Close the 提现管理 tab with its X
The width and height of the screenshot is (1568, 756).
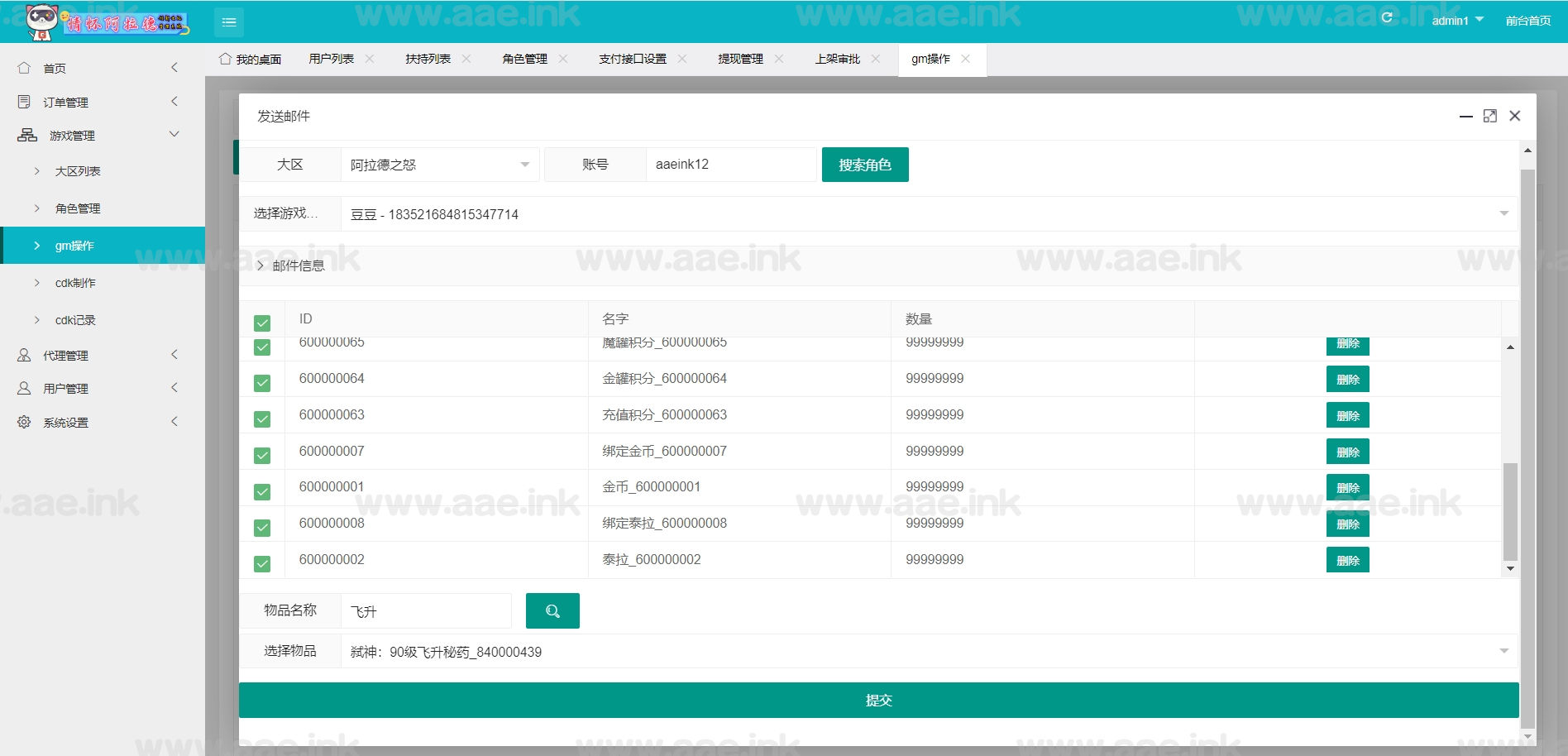coord(779,59)
